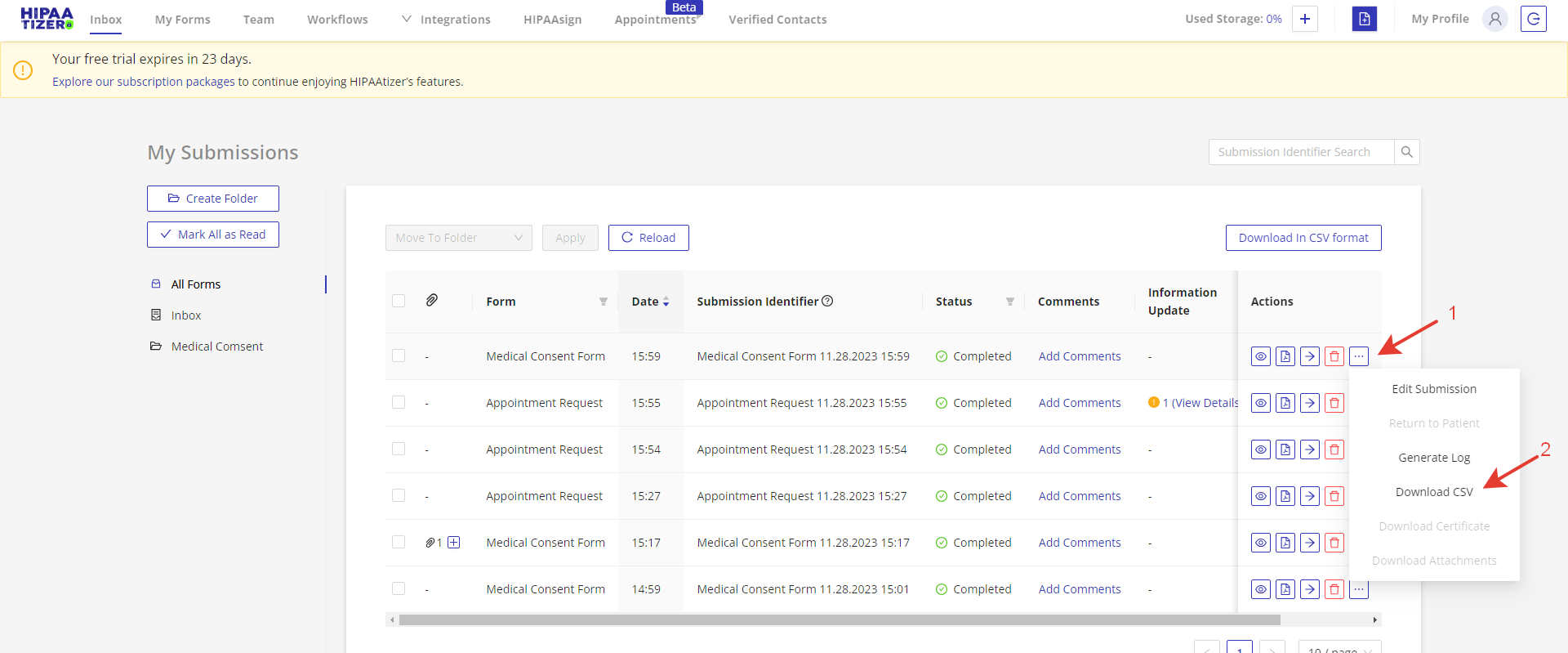Screen dimensions: 1568x653
Task: Select the 15:54 Appointment Request row checkbox
Action: pyautogui.click(x=399, y=449)
